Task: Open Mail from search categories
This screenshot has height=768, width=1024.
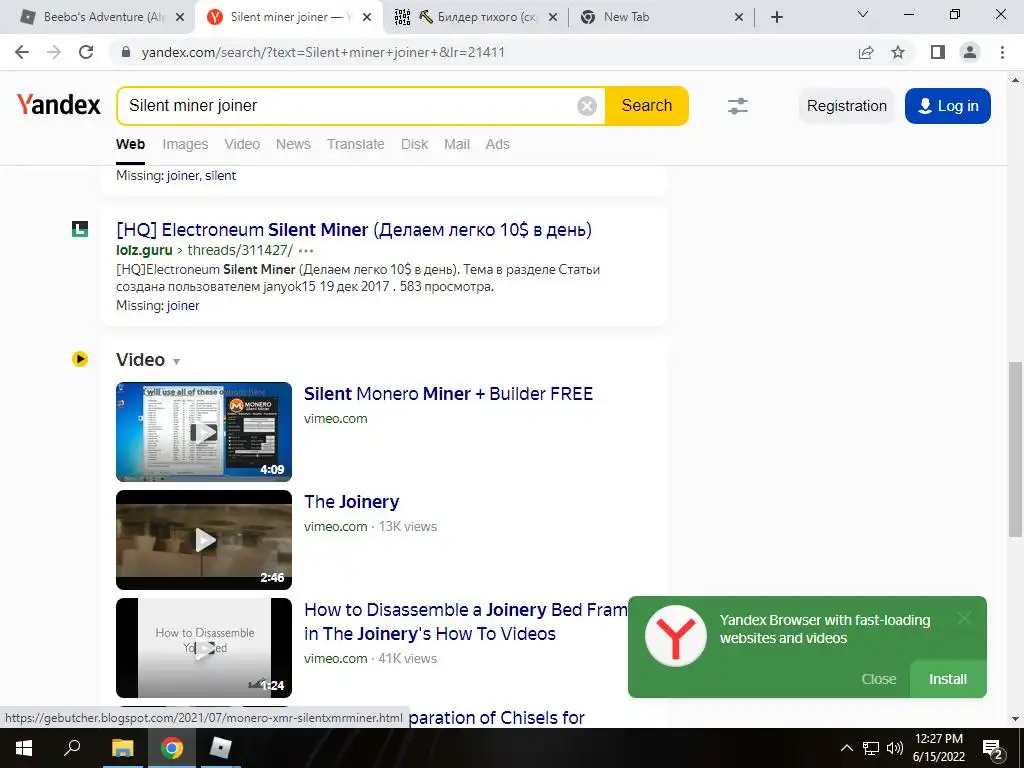Action: 456,144
